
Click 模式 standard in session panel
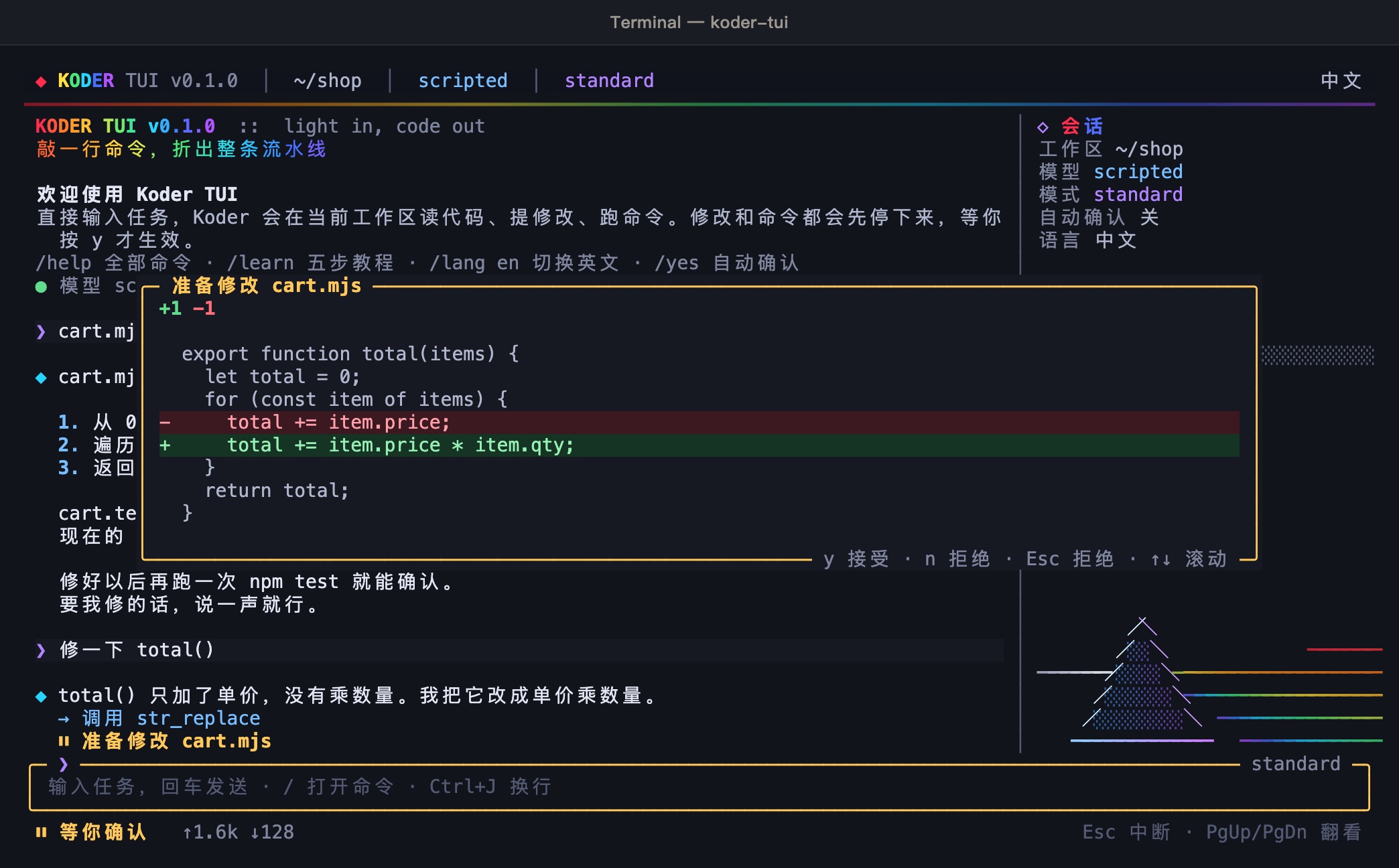pos(1111,194)
